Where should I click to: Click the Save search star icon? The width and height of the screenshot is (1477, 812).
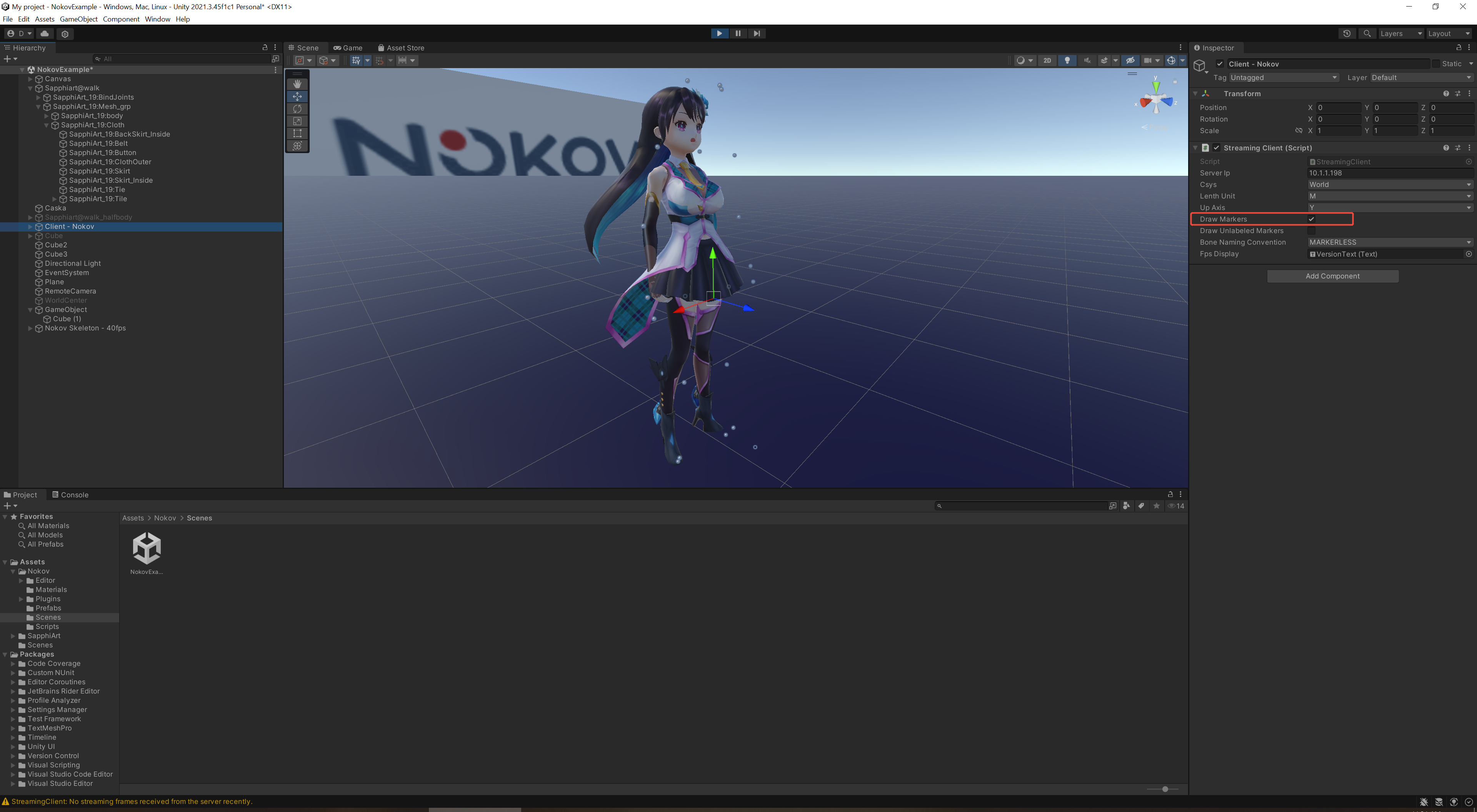pos(1157,506)
